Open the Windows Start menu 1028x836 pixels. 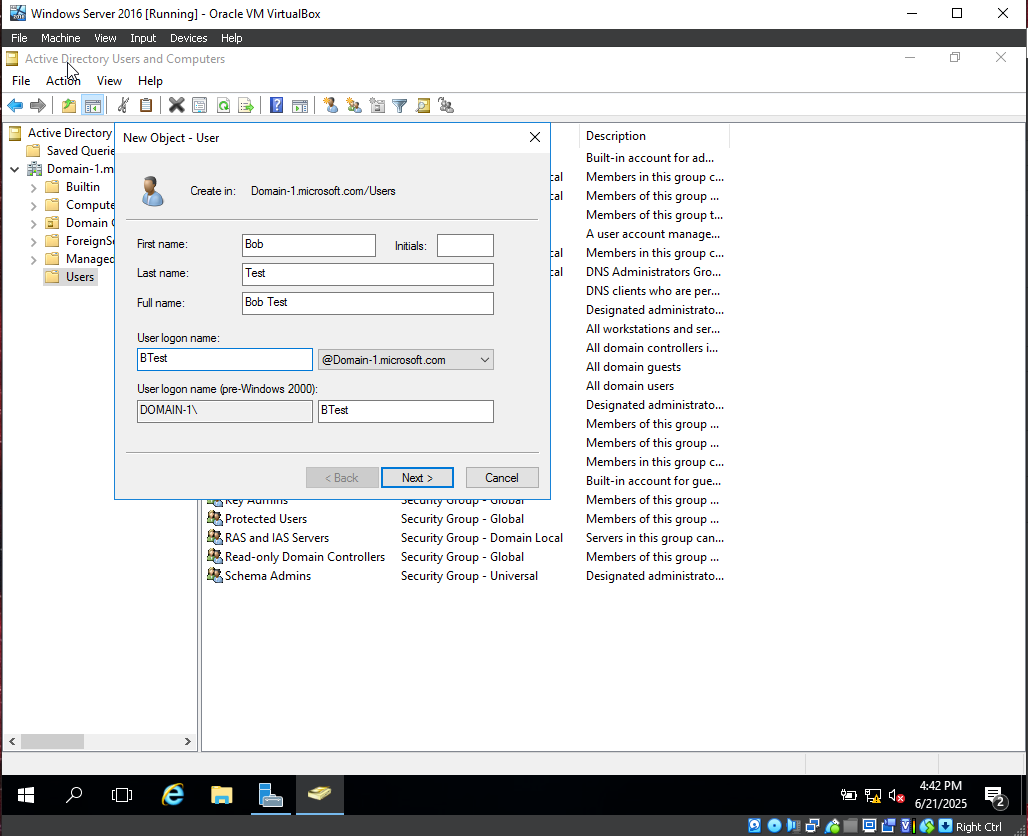[26, 795]
